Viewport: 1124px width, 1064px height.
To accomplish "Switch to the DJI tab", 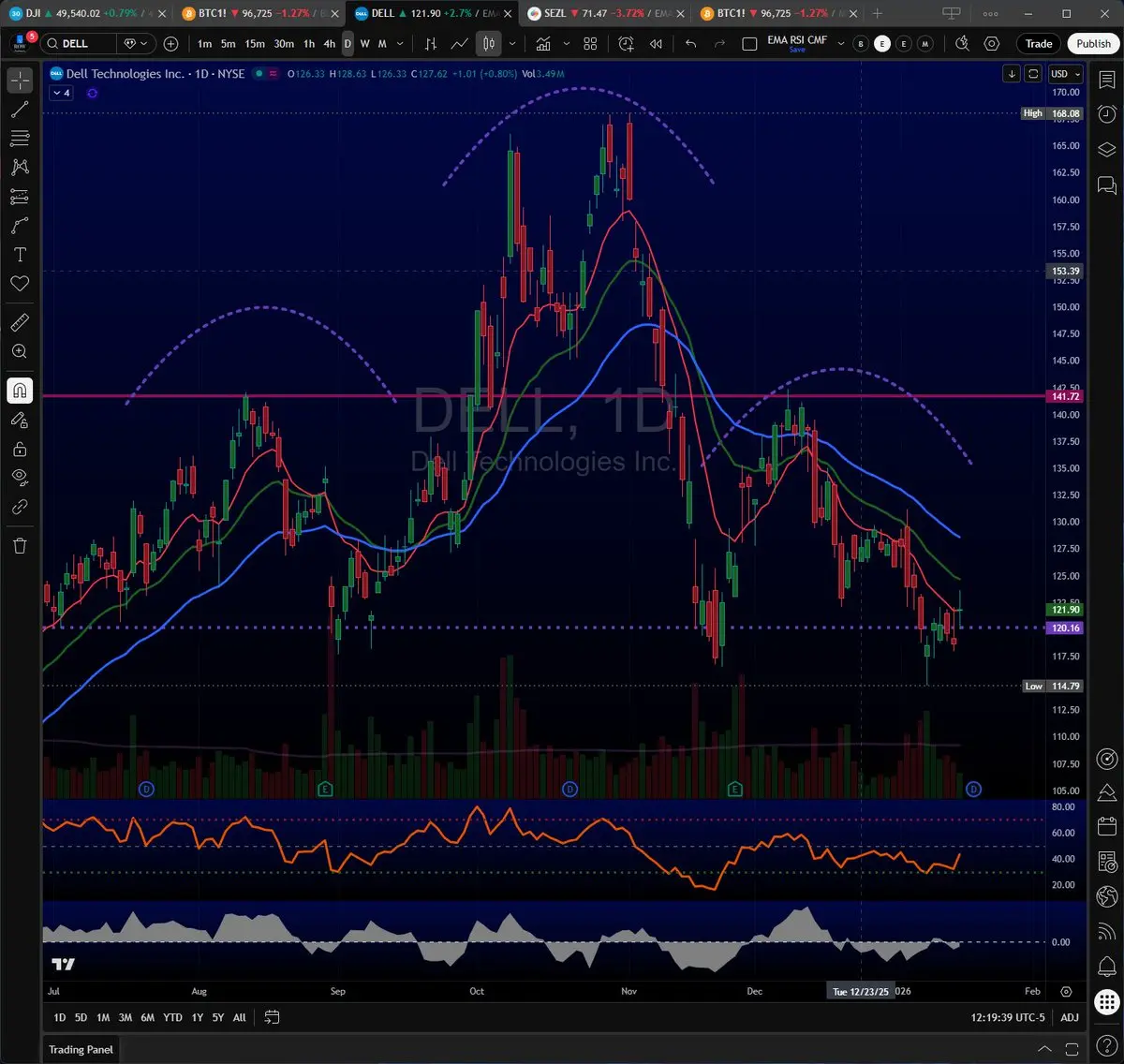I will click(x=78, y=13).
